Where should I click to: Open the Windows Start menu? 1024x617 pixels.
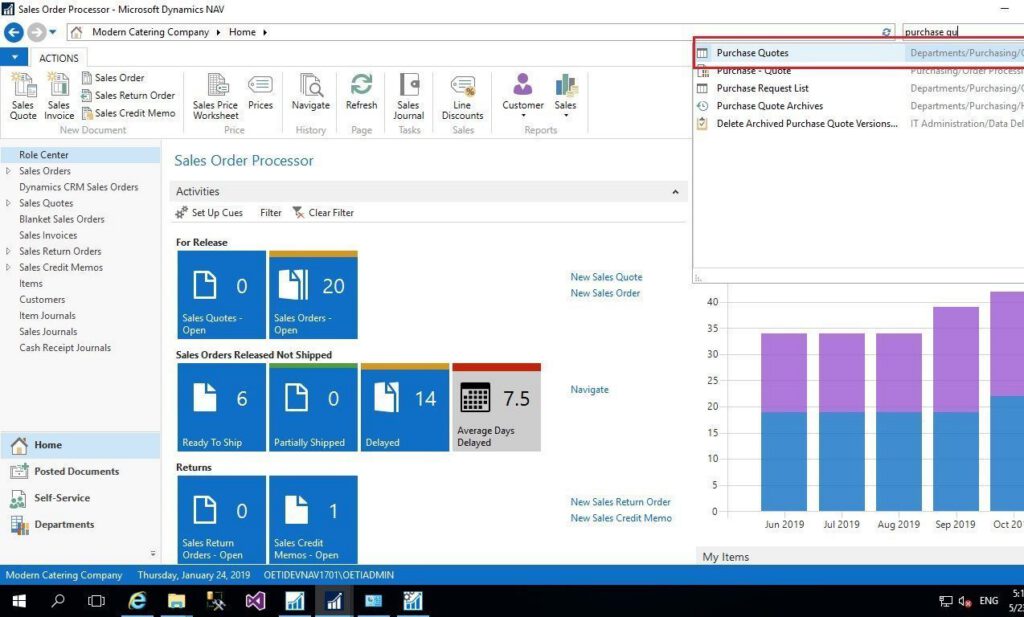[x=19, y=601]
